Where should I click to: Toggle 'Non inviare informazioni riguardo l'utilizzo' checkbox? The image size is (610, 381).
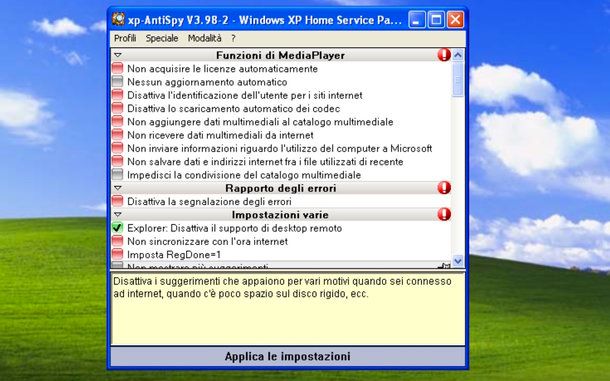point(117,148)
